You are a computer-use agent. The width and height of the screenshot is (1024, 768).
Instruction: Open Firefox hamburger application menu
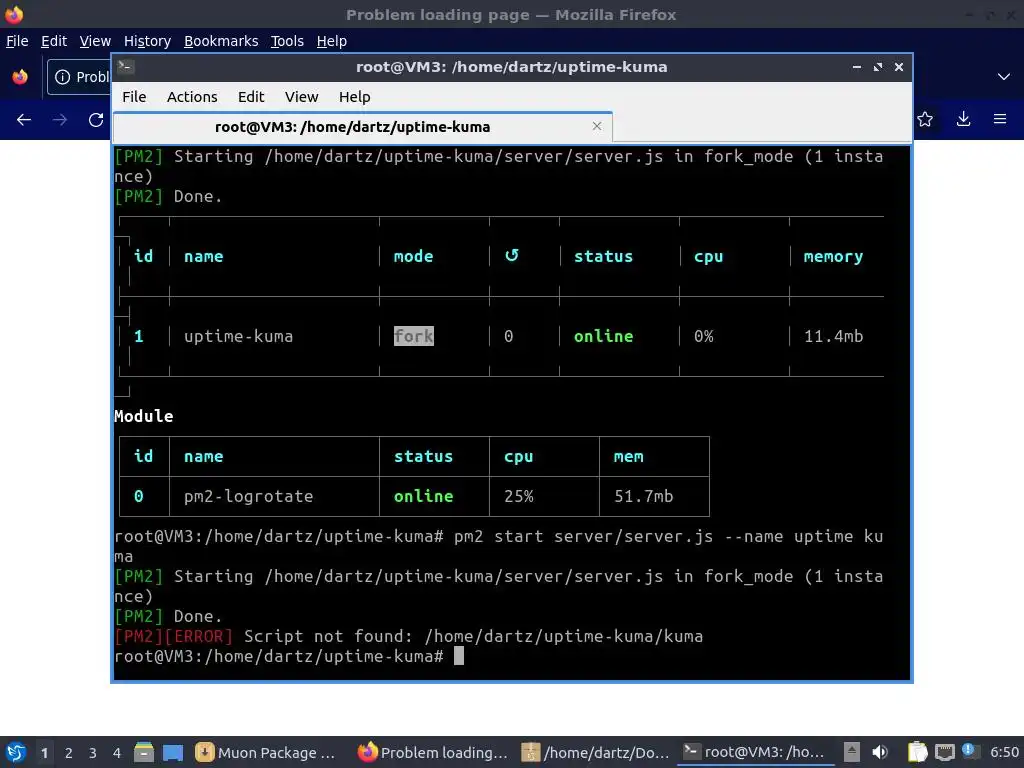1000,119
